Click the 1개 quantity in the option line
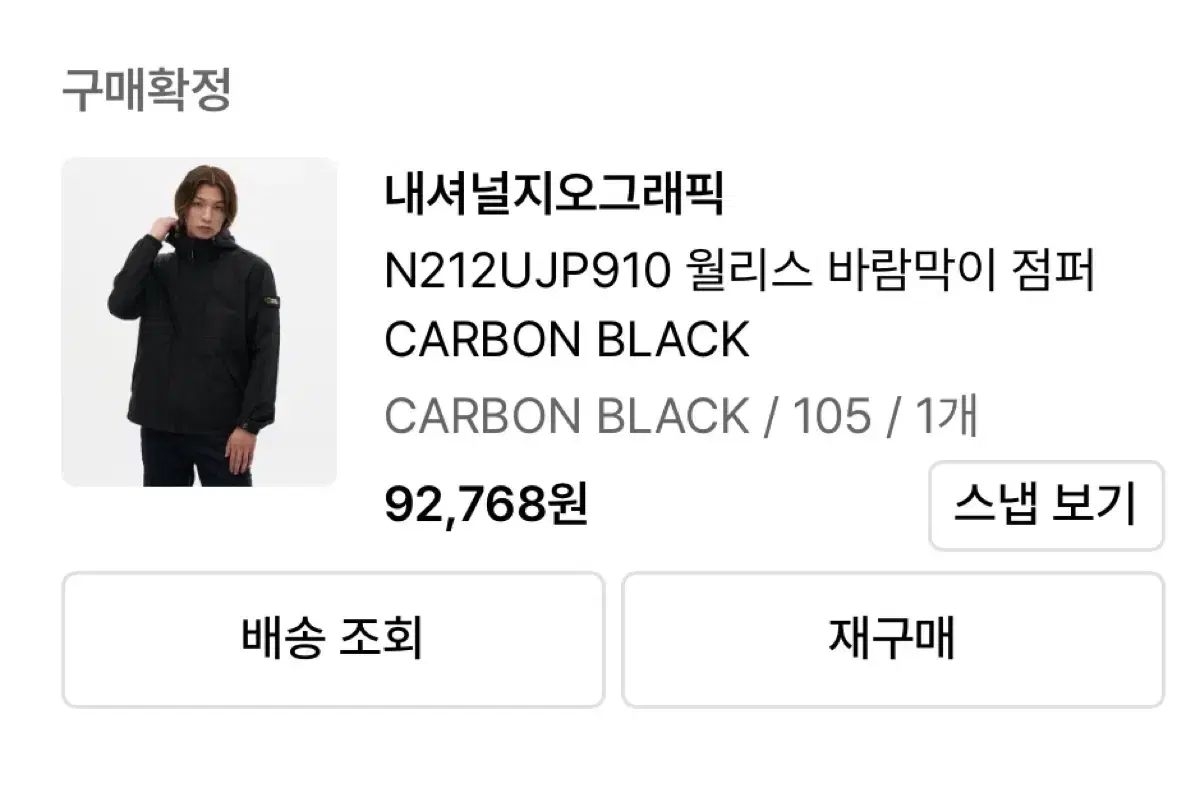 [946, 416]
